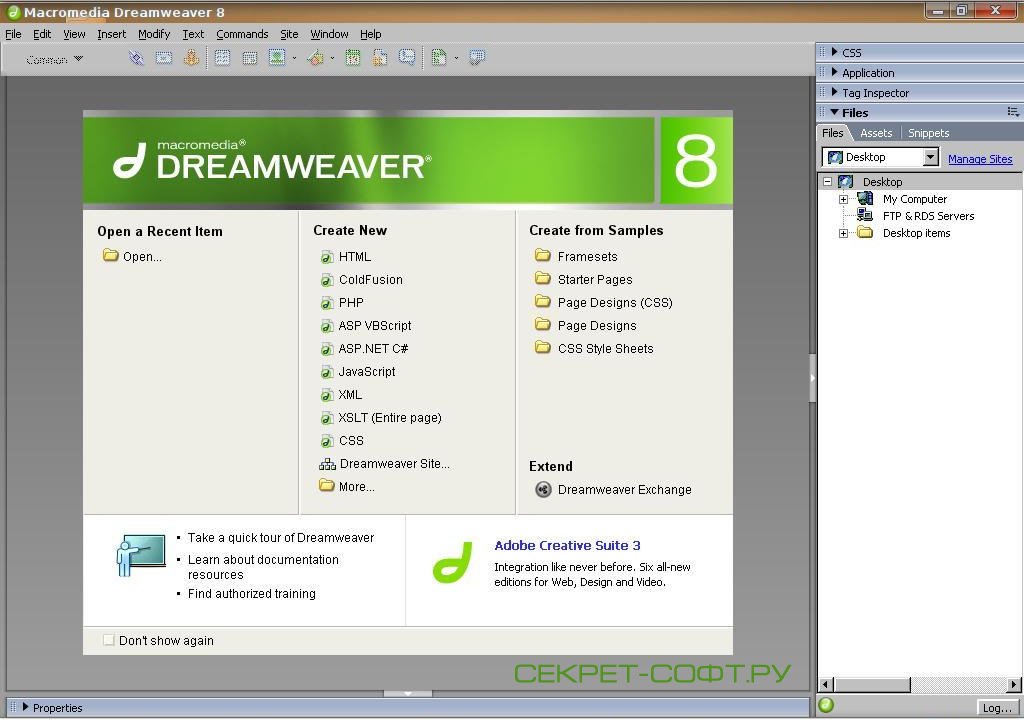Open the Images icon dropdown arrow
The height and width of the screenshot is (720, 1024).
(295, 59)
